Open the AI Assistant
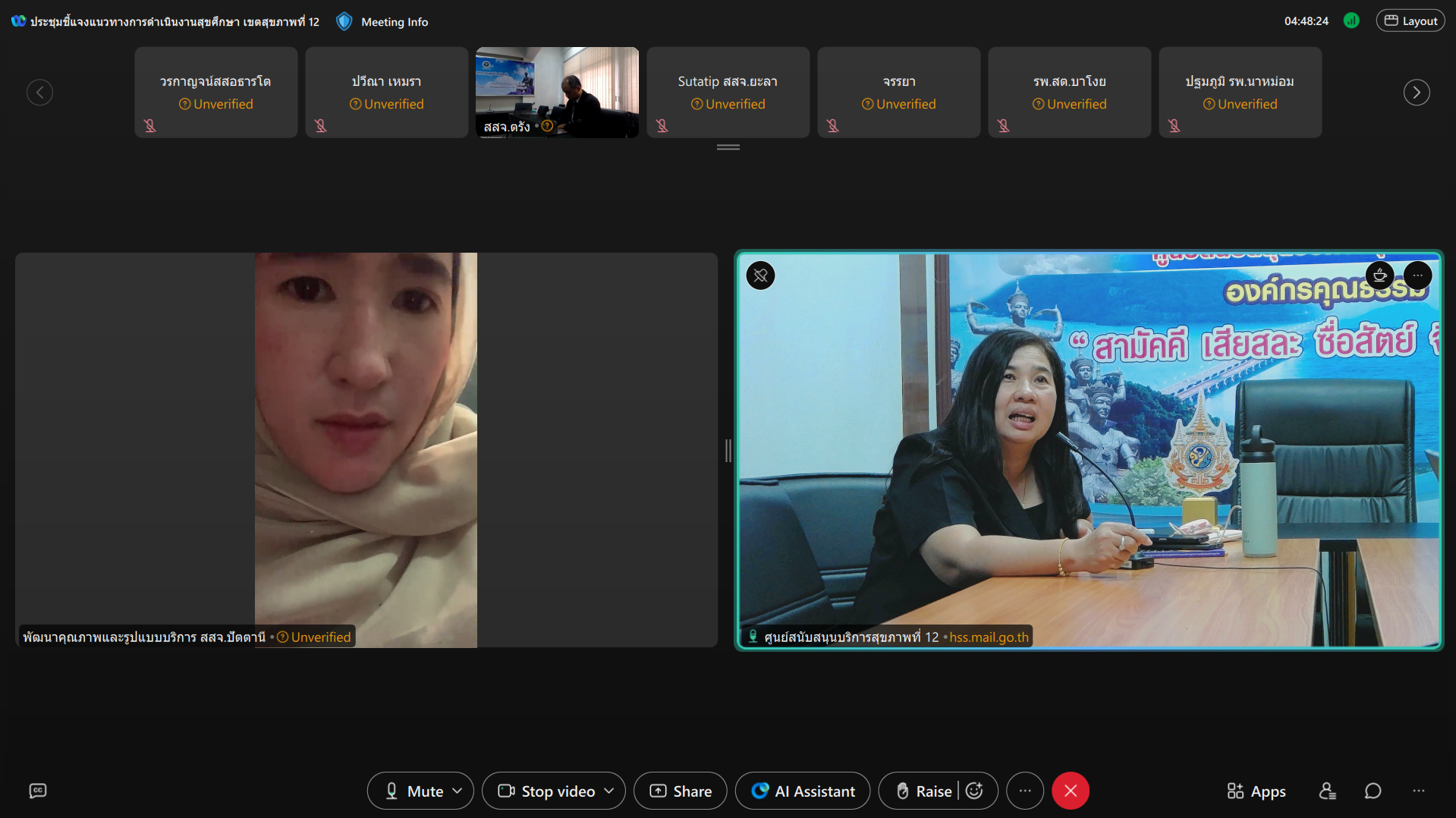The height and width of the screenshot is (818, 1456). [x=803, y=791]
